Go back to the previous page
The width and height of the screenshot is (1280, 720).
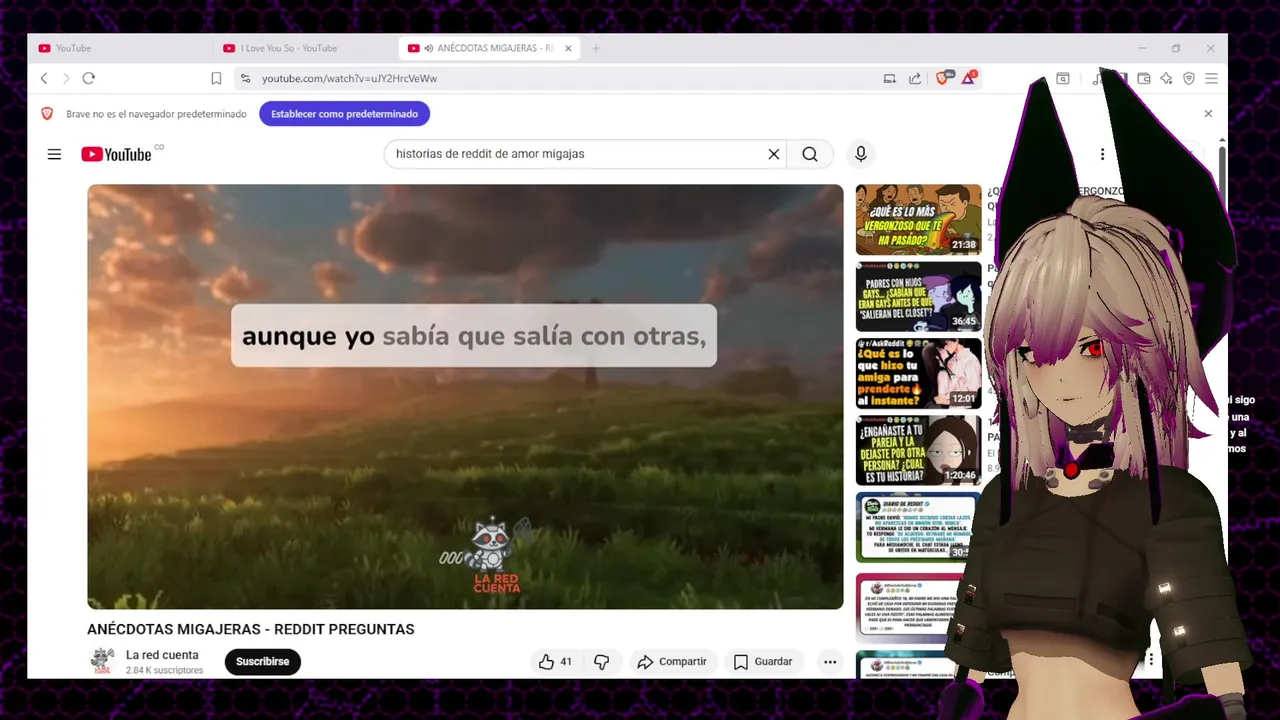point(44,78)
